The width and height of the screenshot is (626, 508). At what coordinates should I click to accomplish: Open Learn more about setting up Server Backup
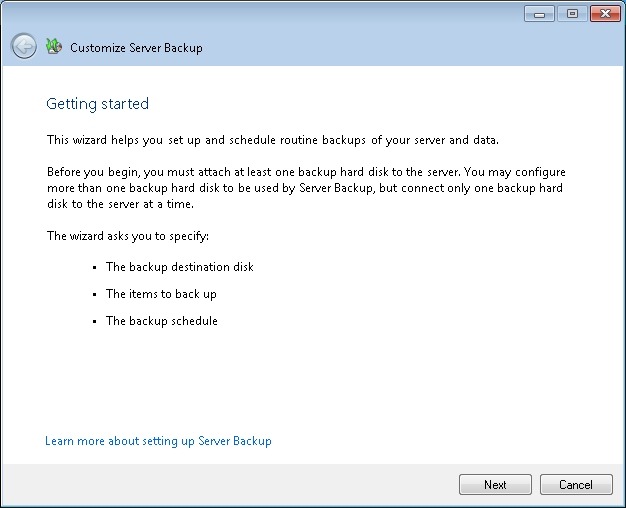coord(158,441)
